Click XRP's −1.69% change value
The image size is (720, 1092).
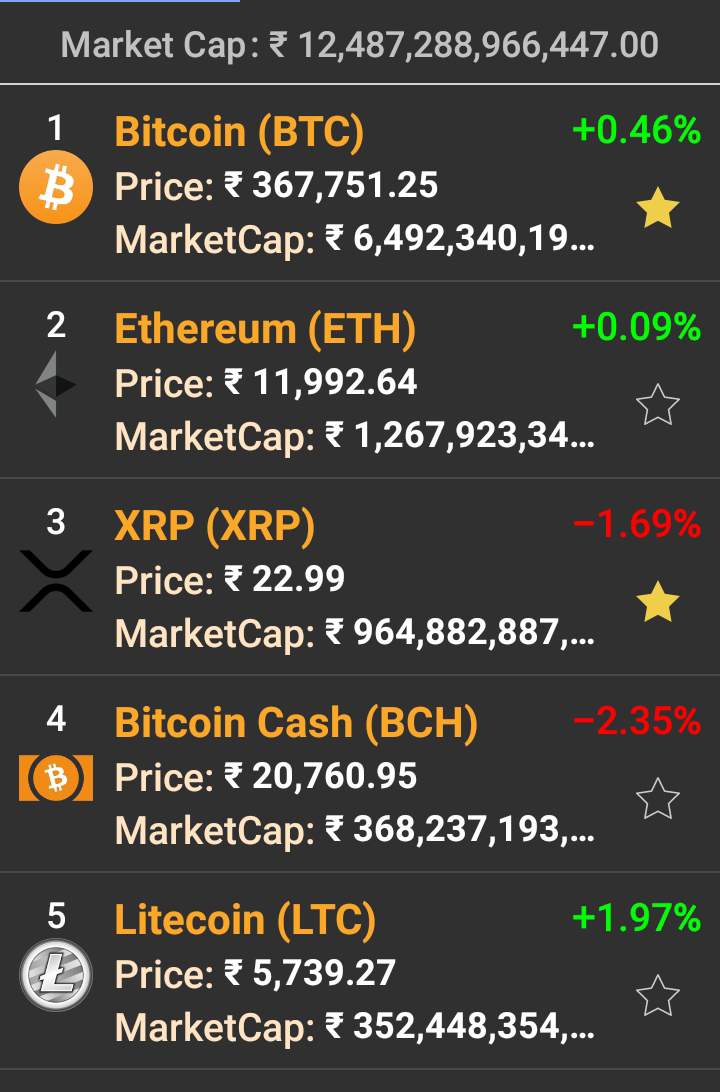click(636, 524)
